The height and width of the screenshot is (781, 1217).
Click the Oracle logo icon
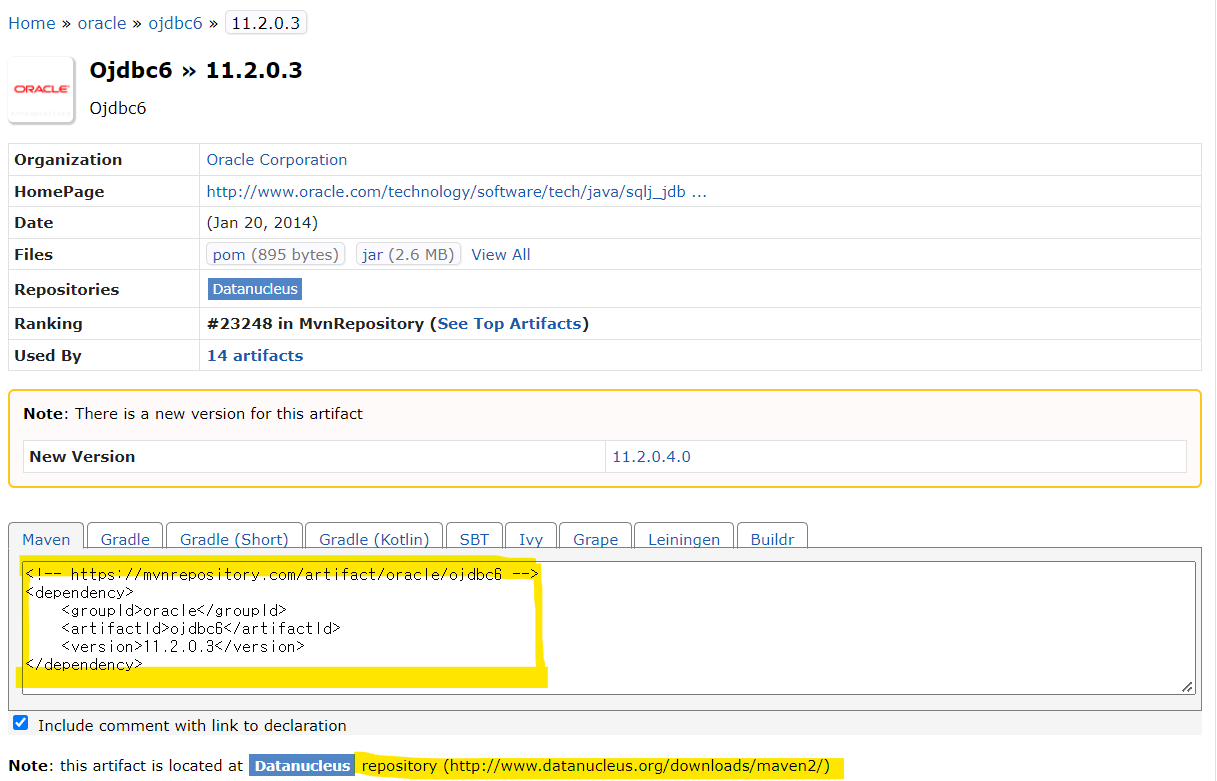pos(42,89)
